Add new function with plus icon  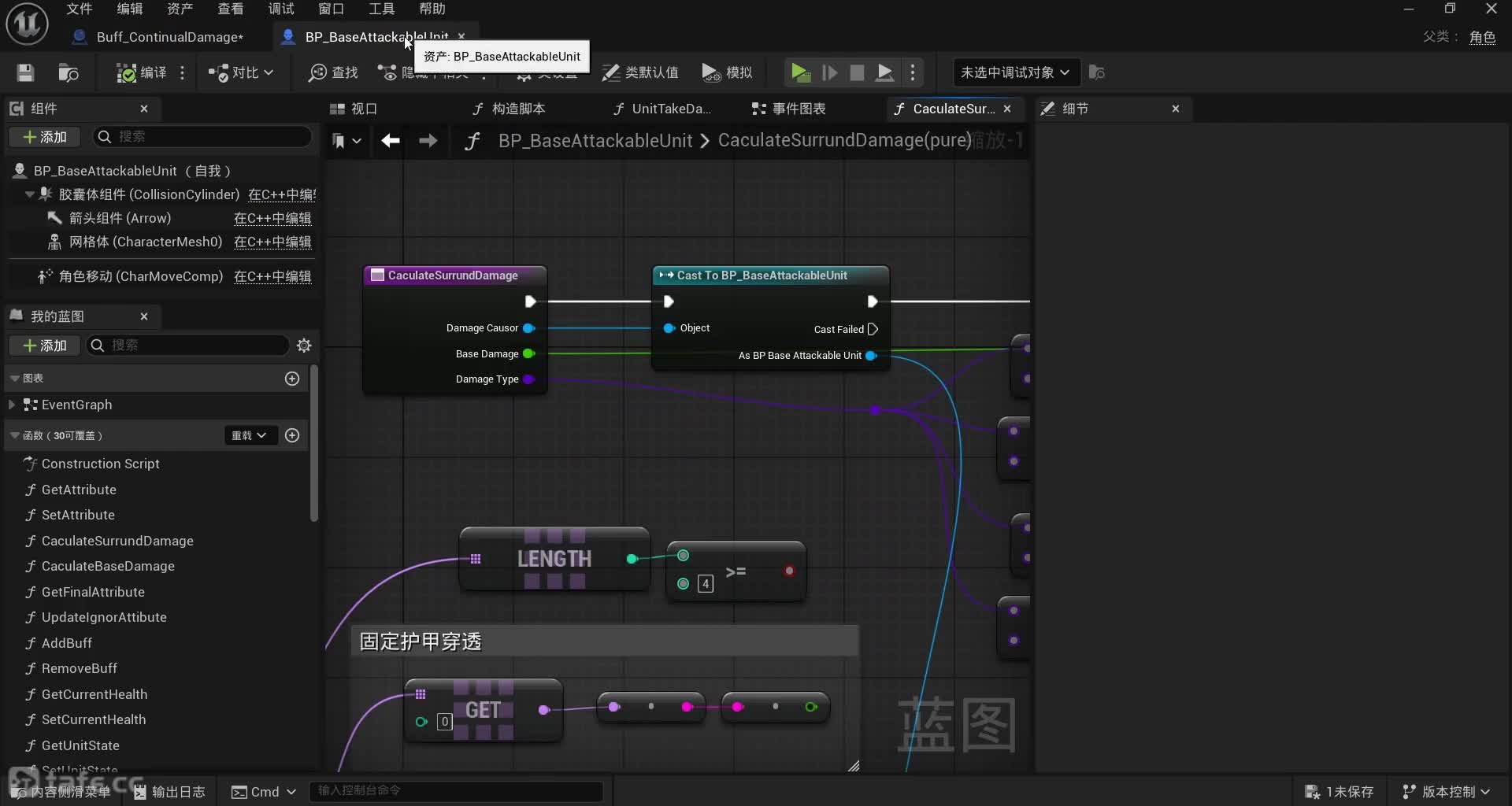[292, 435]
